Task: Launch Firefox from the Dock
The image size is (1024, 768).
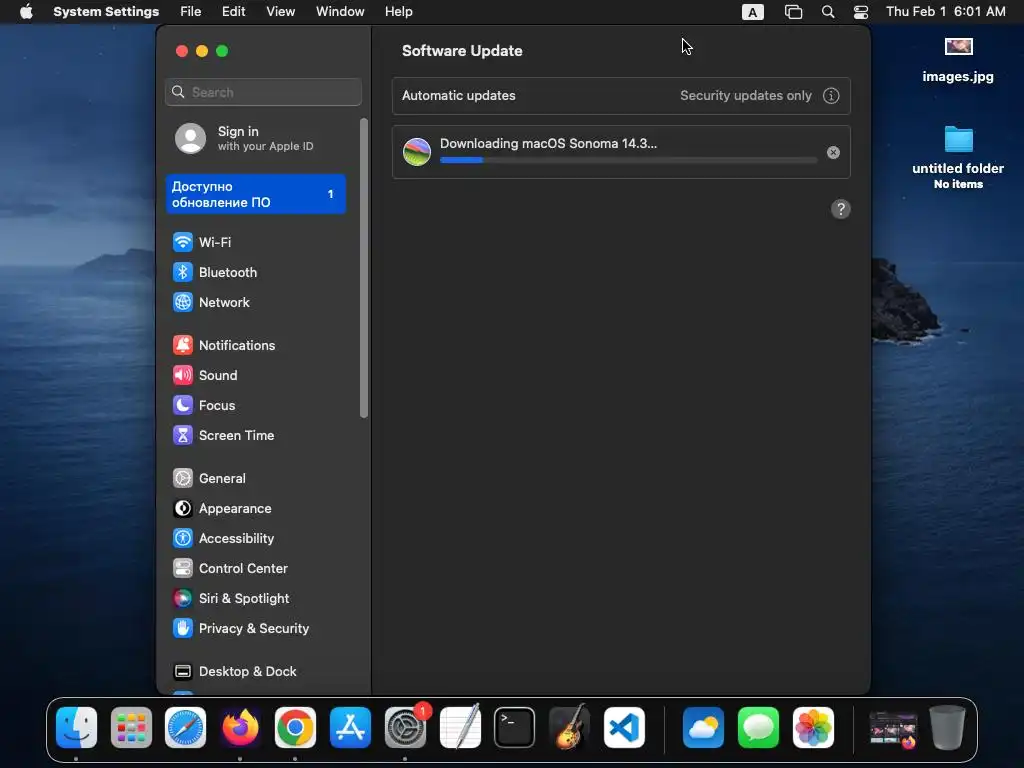Action: (240, 728)
